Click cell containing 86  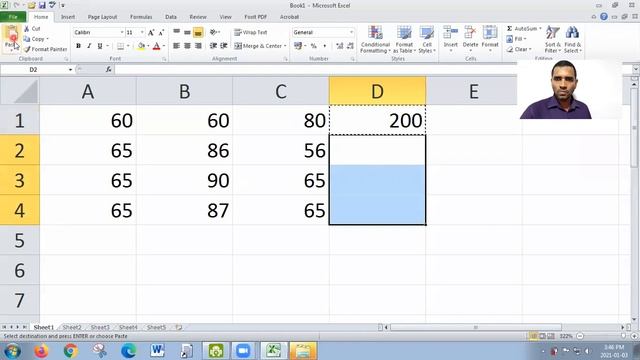184,150
